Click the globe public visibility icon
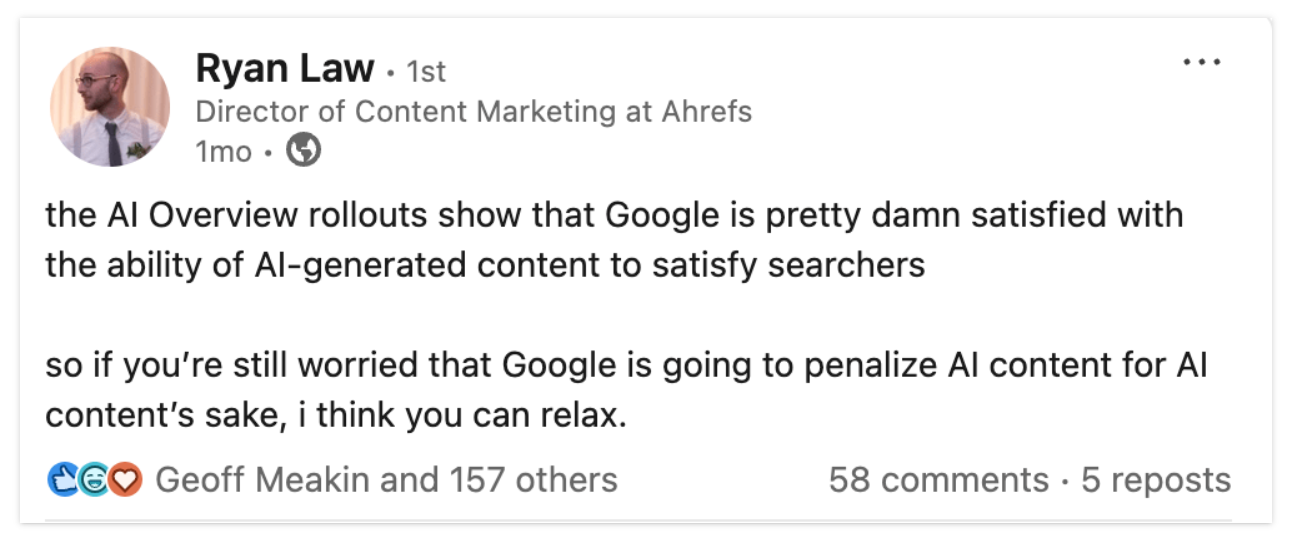 (x=304, y=150)
